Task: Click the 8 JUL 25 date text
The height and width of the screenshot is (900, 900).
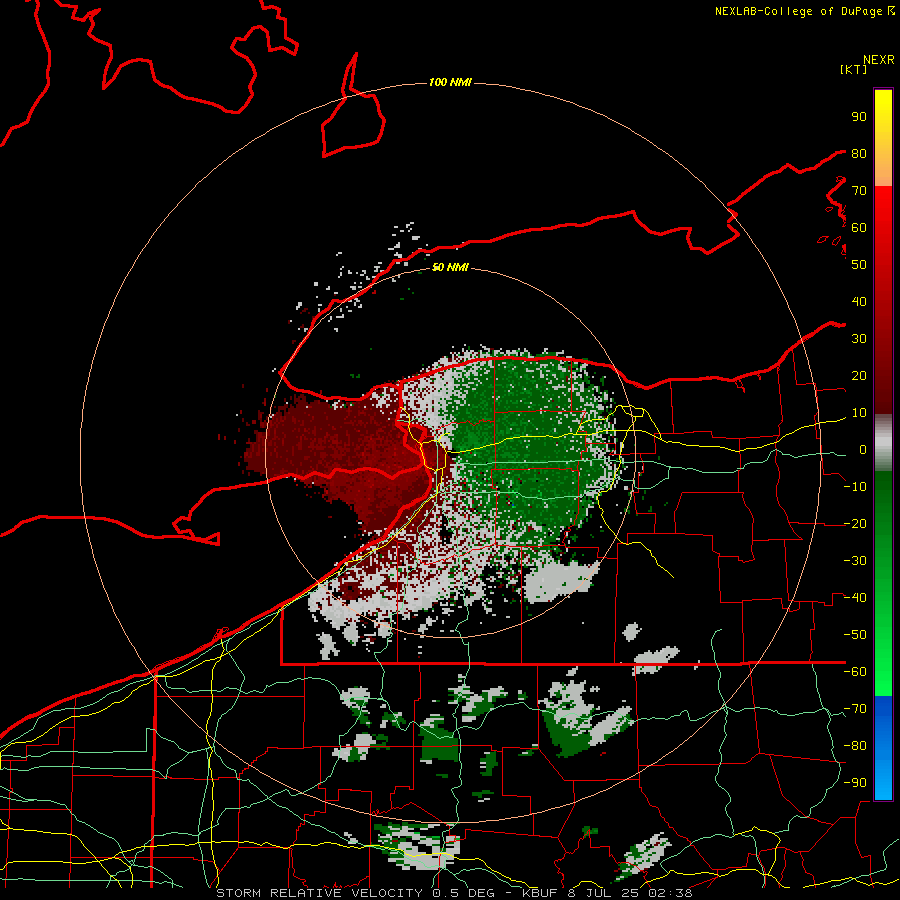Action: coord(603,893)
